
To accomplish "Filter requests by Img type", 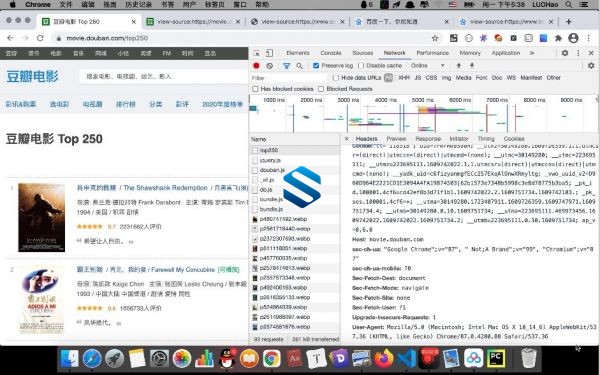I will click(x=446, y=78).
